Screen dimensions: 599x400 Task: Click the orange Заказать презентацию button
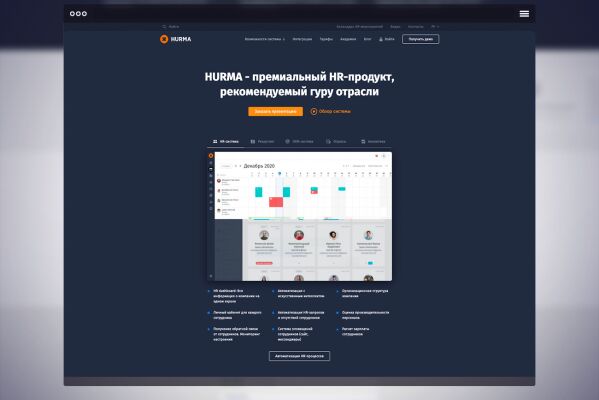tap(275, 112)
